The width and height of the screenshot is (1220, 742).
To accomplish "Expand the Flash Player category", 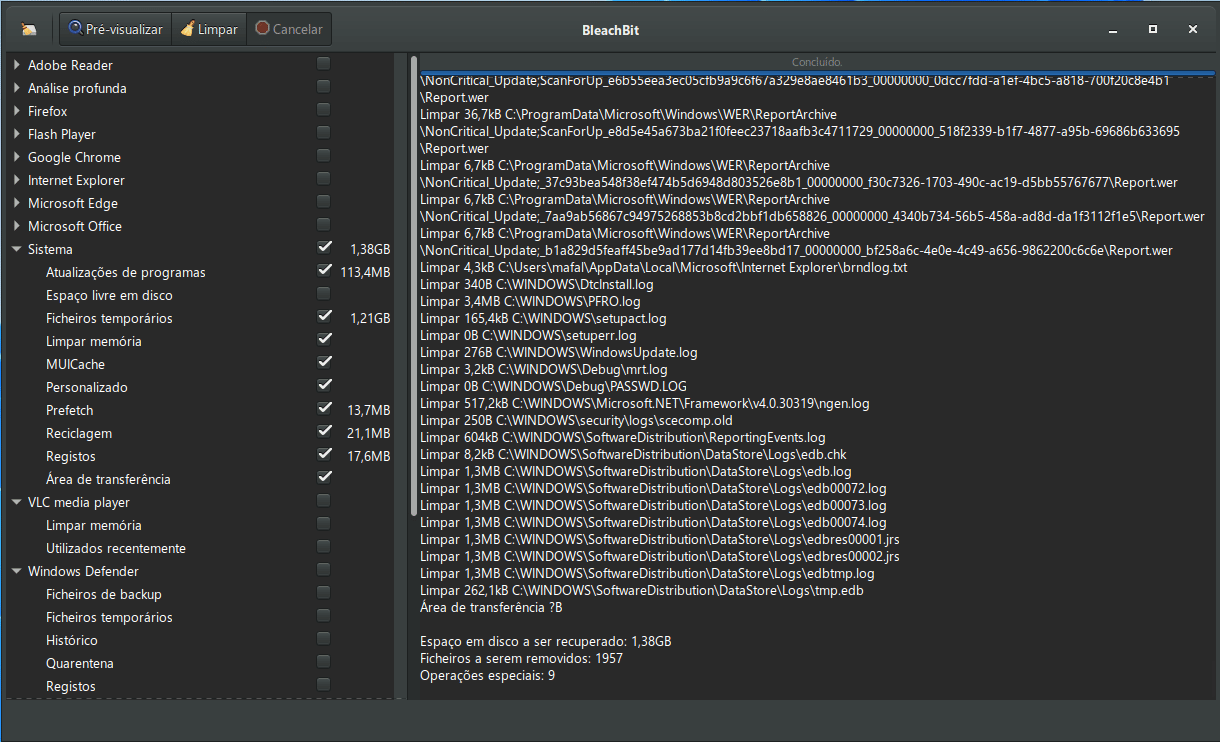I will [x=17, y=134].
